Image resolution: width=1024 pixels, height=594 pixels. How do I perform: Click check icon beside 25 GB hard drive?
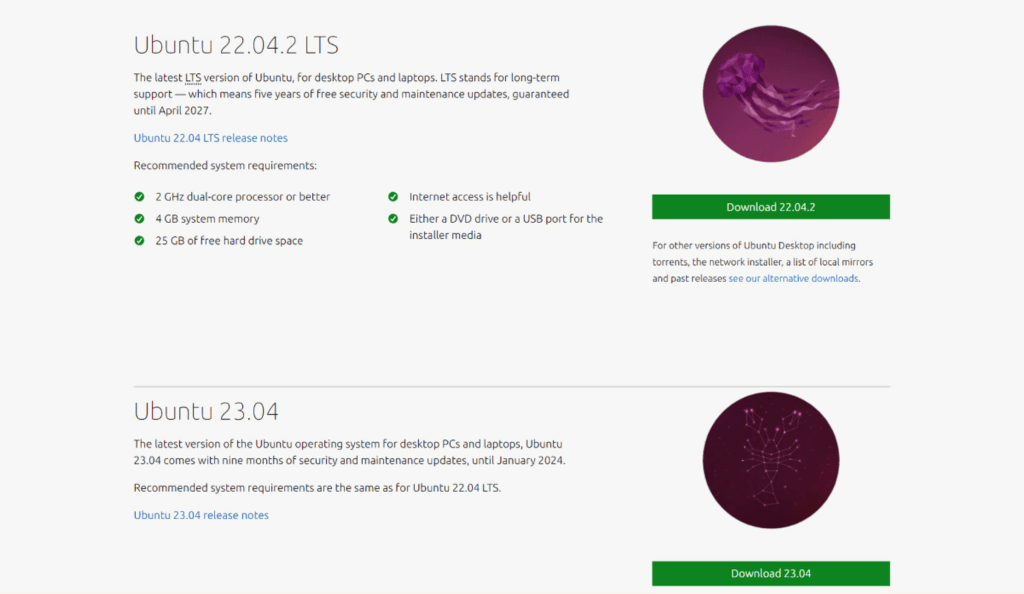pos(139,241)
